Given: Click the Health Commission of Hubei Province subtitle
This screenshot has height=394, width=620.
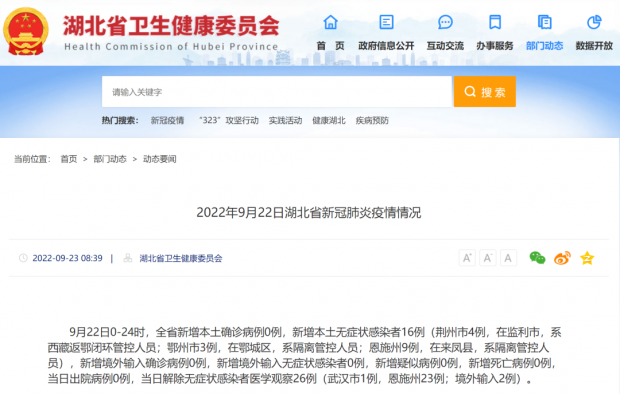Looking at the screenshot, I should click(171, 47).
